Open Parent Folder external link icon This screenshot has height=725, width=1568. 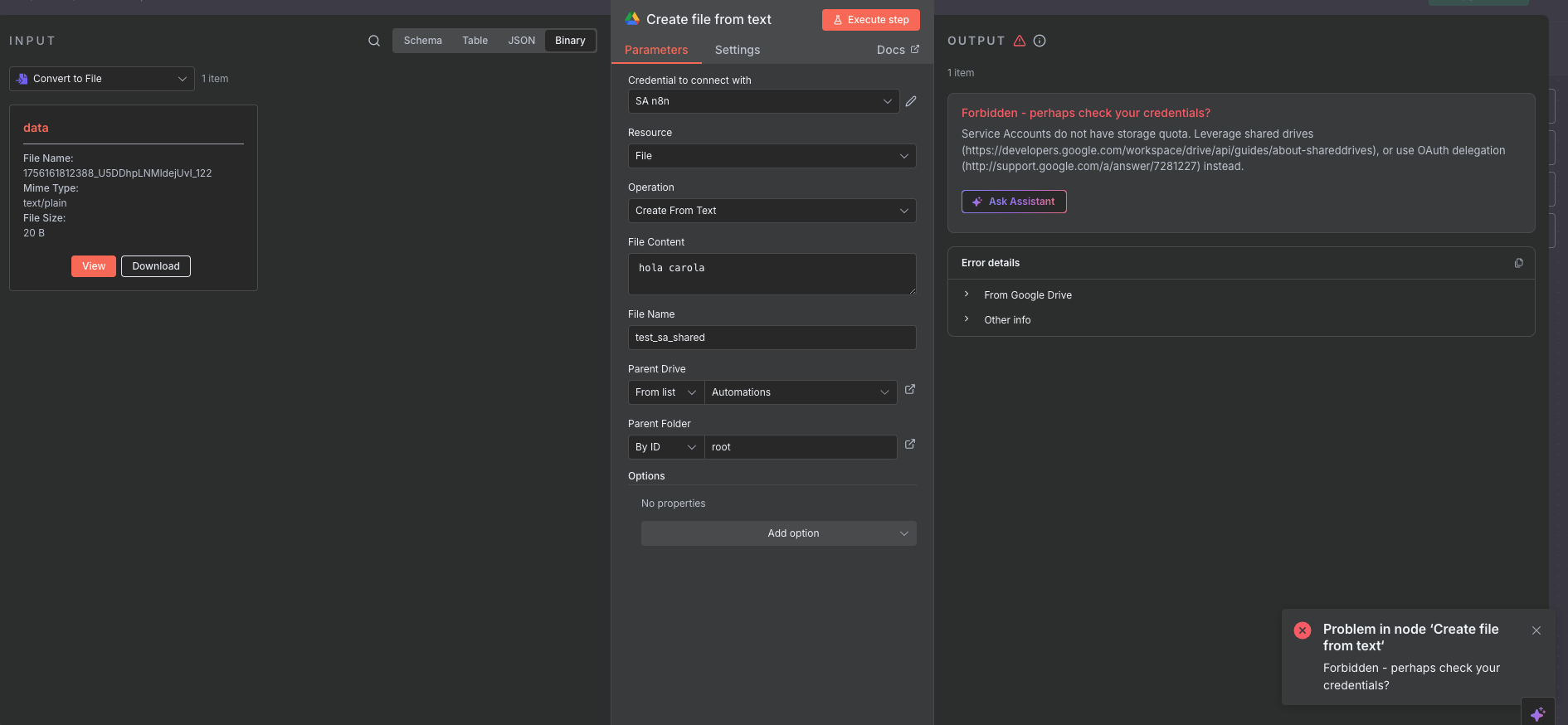(x=910, y=445)
